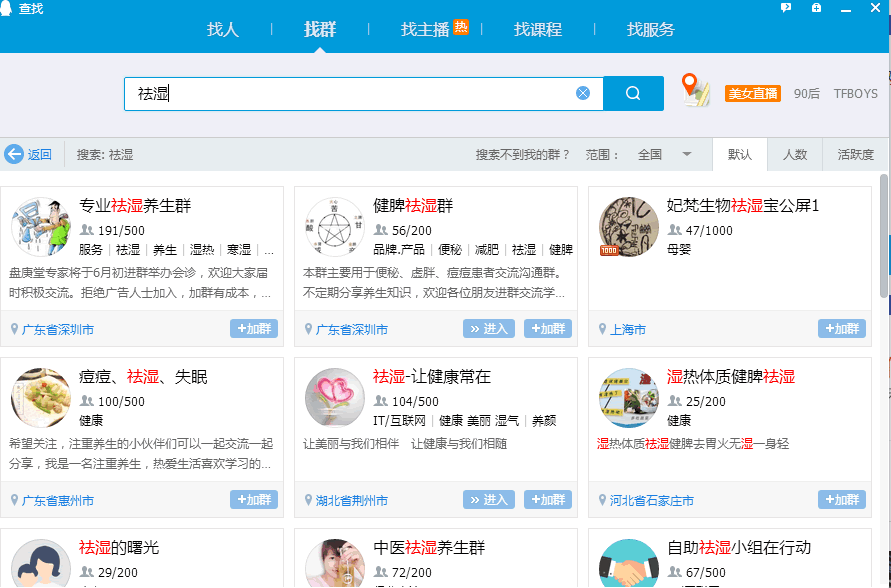Click the feedback speech-bubble icon in the title bar
The height and width of the screenshot is (588, 891).
(786, 8)
